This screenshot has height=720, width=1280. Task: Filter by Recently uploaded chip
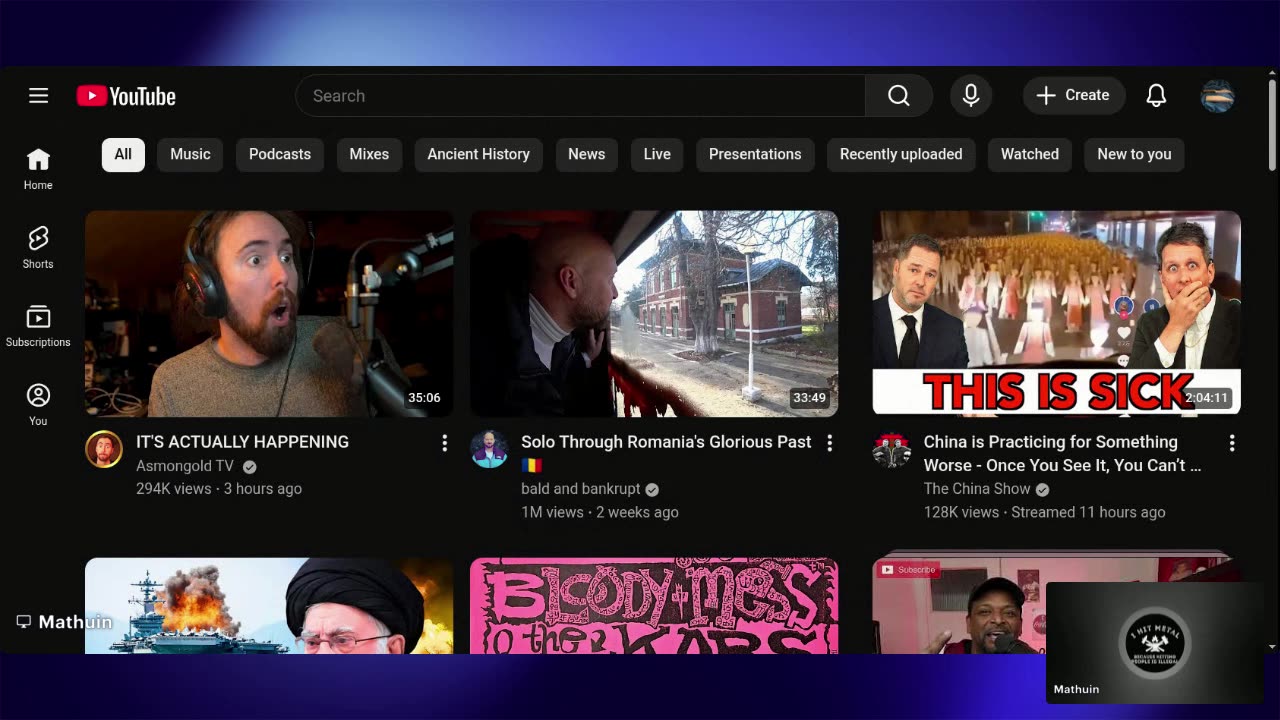[901, 154]
